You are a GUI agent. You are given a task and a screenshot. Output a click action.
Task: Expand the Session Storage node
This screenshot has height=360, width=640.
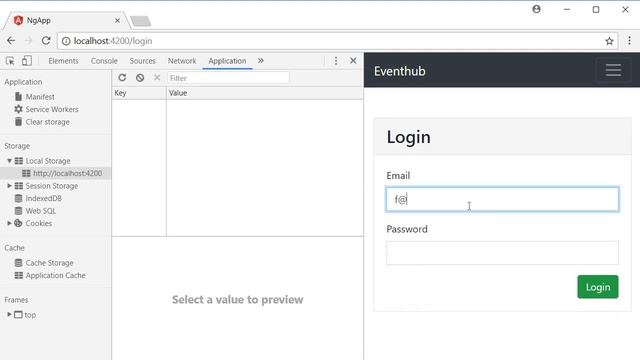click(x=9, y=186)
